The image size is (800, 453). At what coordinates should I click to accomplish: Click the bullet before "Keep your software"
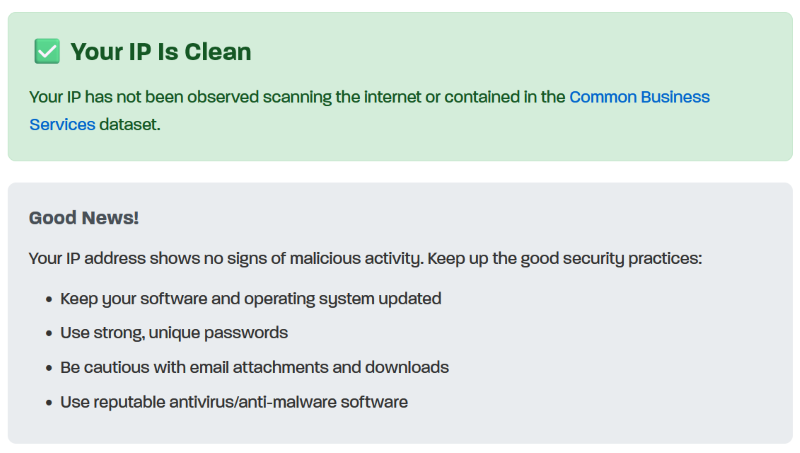pos(48,299)
